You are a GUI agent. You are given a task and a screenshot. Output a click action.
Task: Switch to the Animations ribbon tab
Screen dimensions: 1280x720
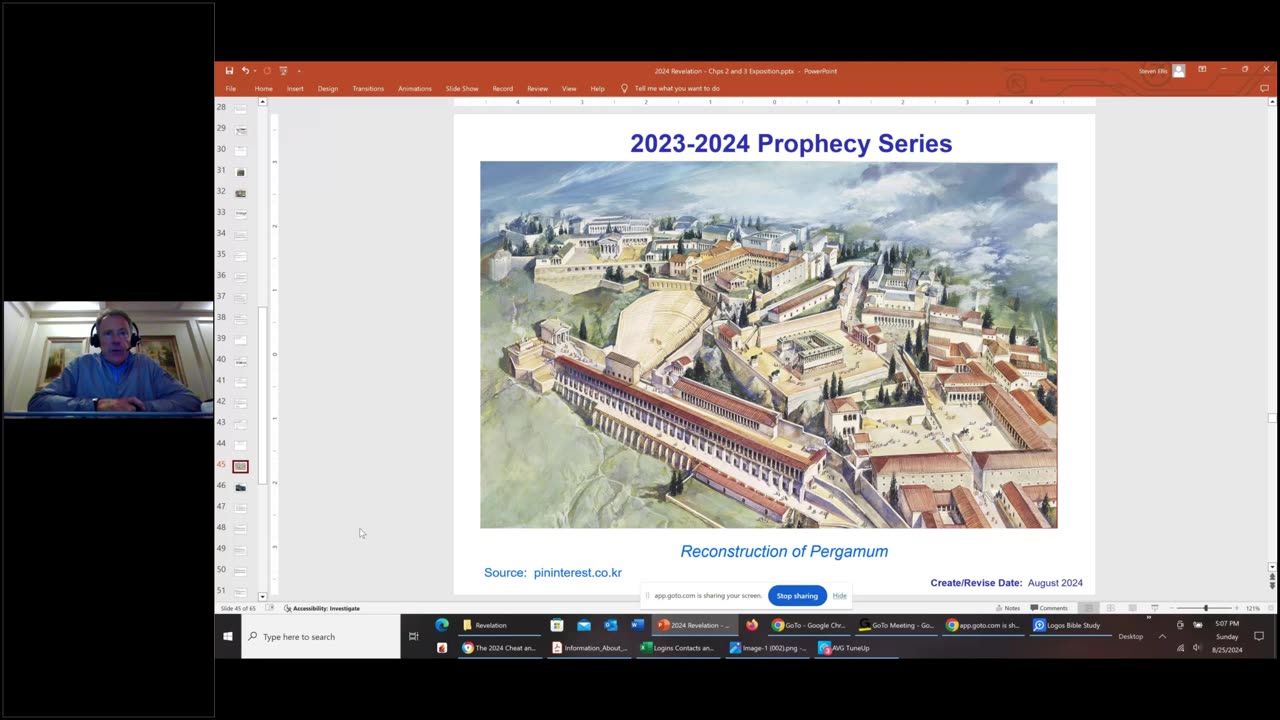(415, 88)
